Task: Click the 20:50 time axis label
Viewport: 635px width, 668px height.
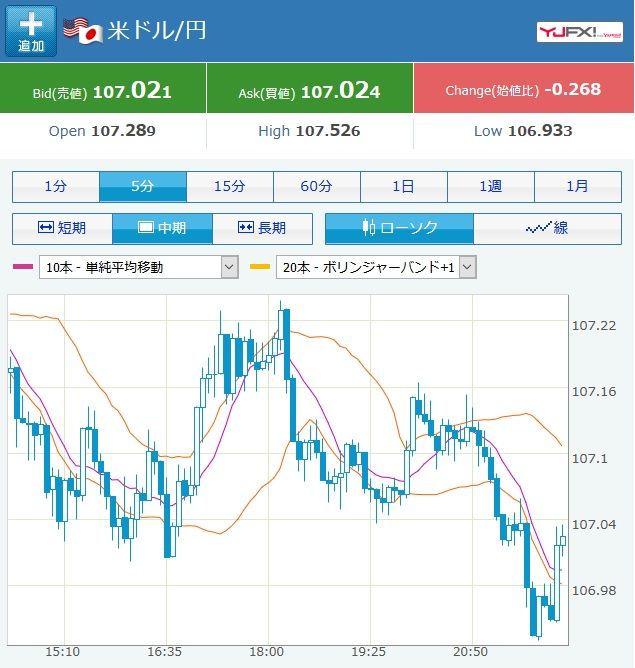Action: pyautogui.click(x=471, y=652)
